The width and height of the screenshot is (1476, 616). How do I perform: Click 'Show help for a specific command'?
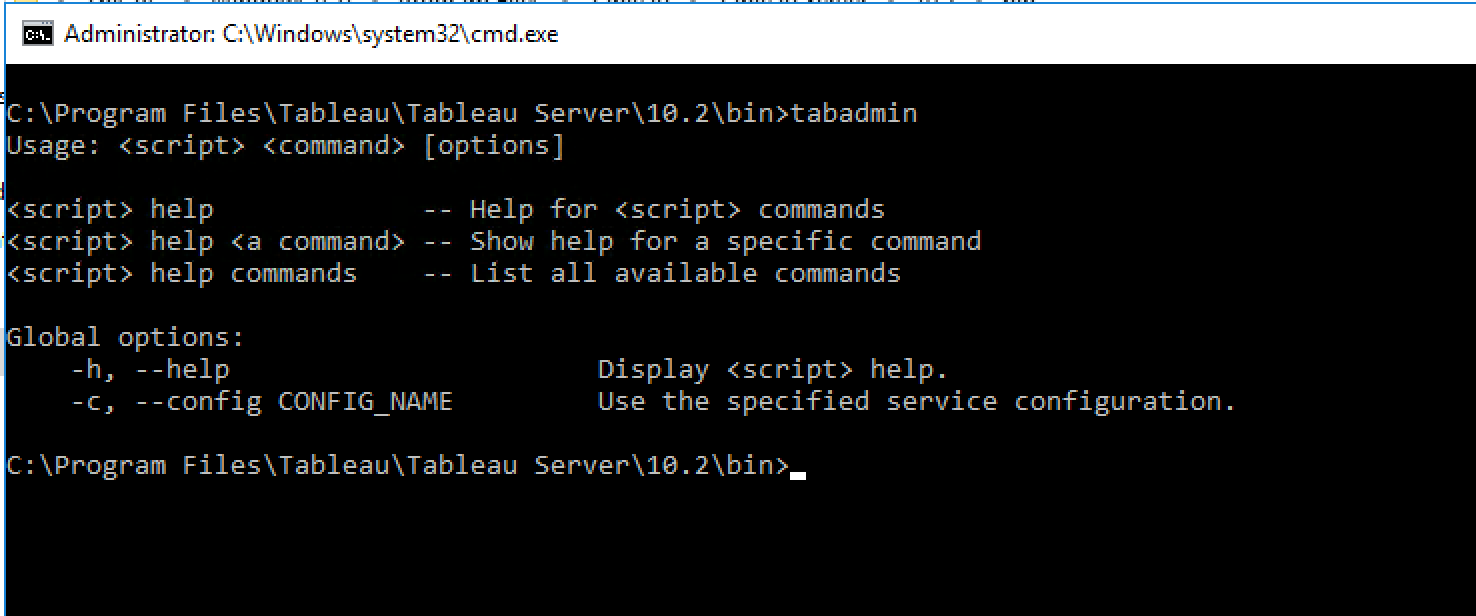725,242
